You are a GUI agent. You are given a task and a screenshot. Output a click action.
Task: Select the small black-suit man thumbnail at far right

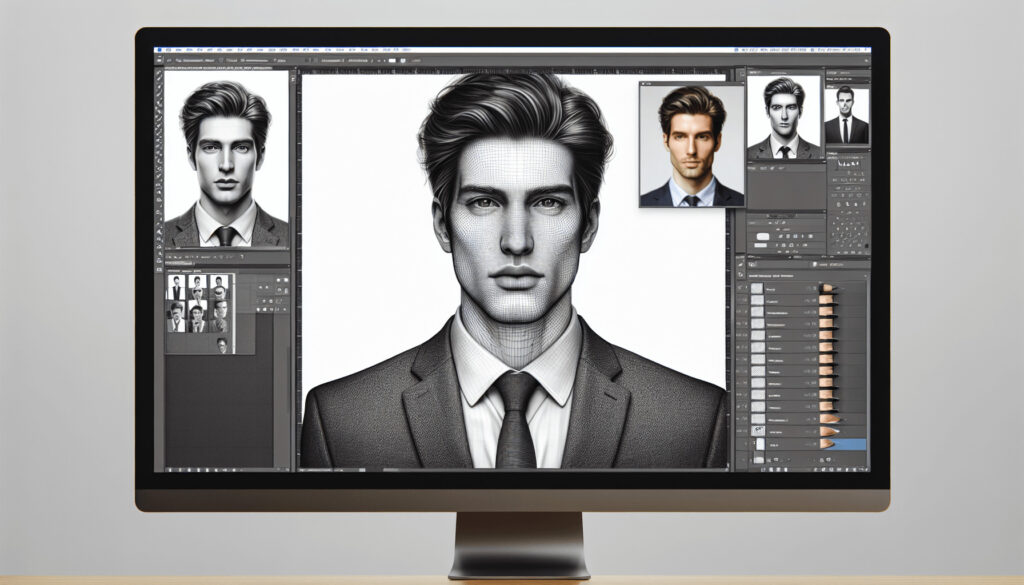[846, 116]
